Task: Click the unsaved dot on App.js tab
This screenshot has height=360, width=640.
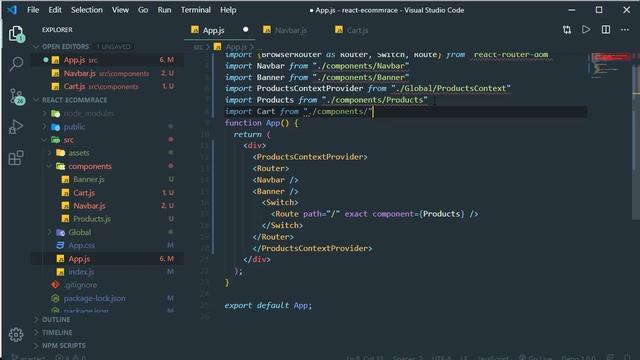Action: (x=245, y=30)
